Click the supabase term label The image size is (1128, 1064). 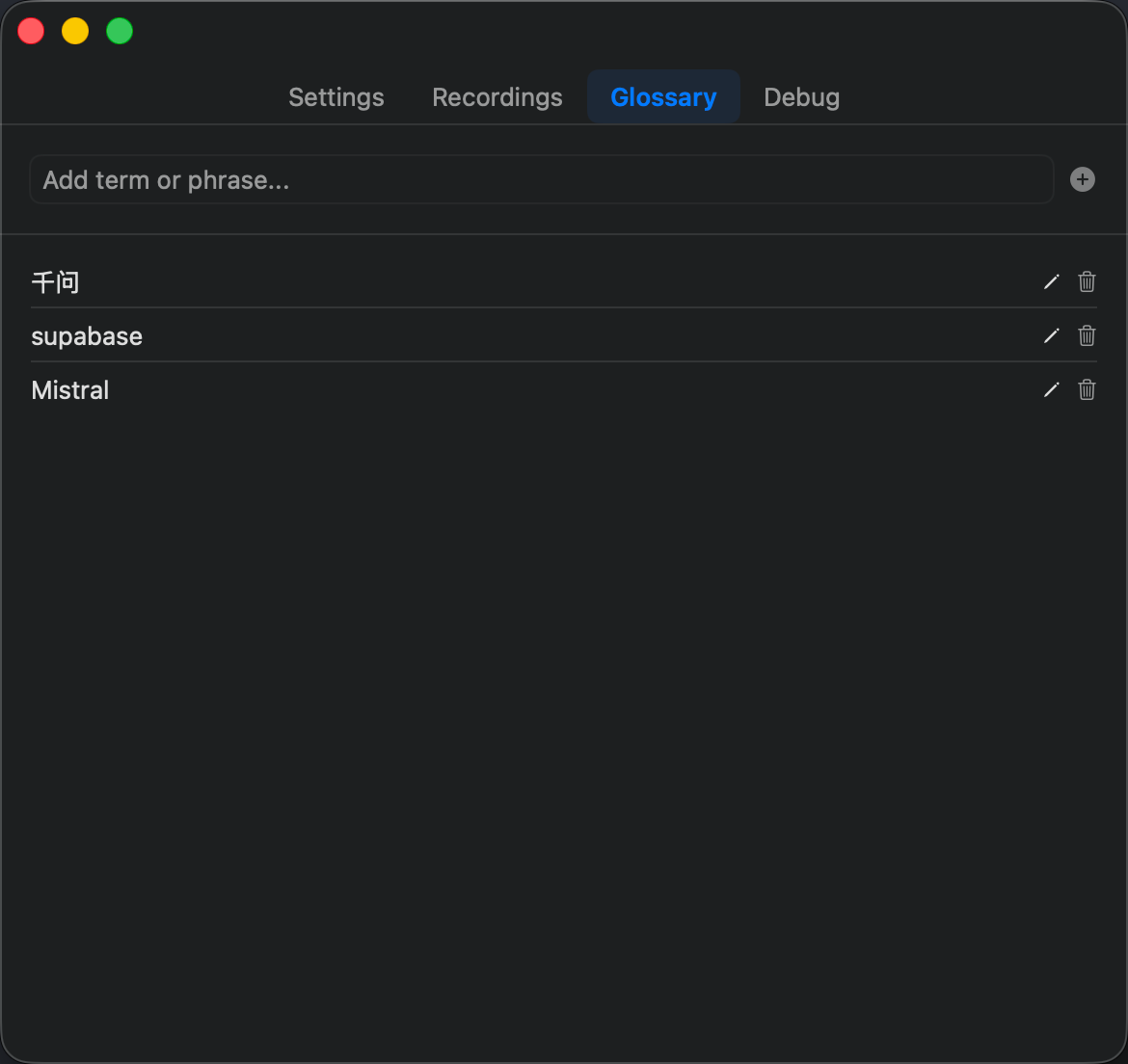tap(87, 336)
